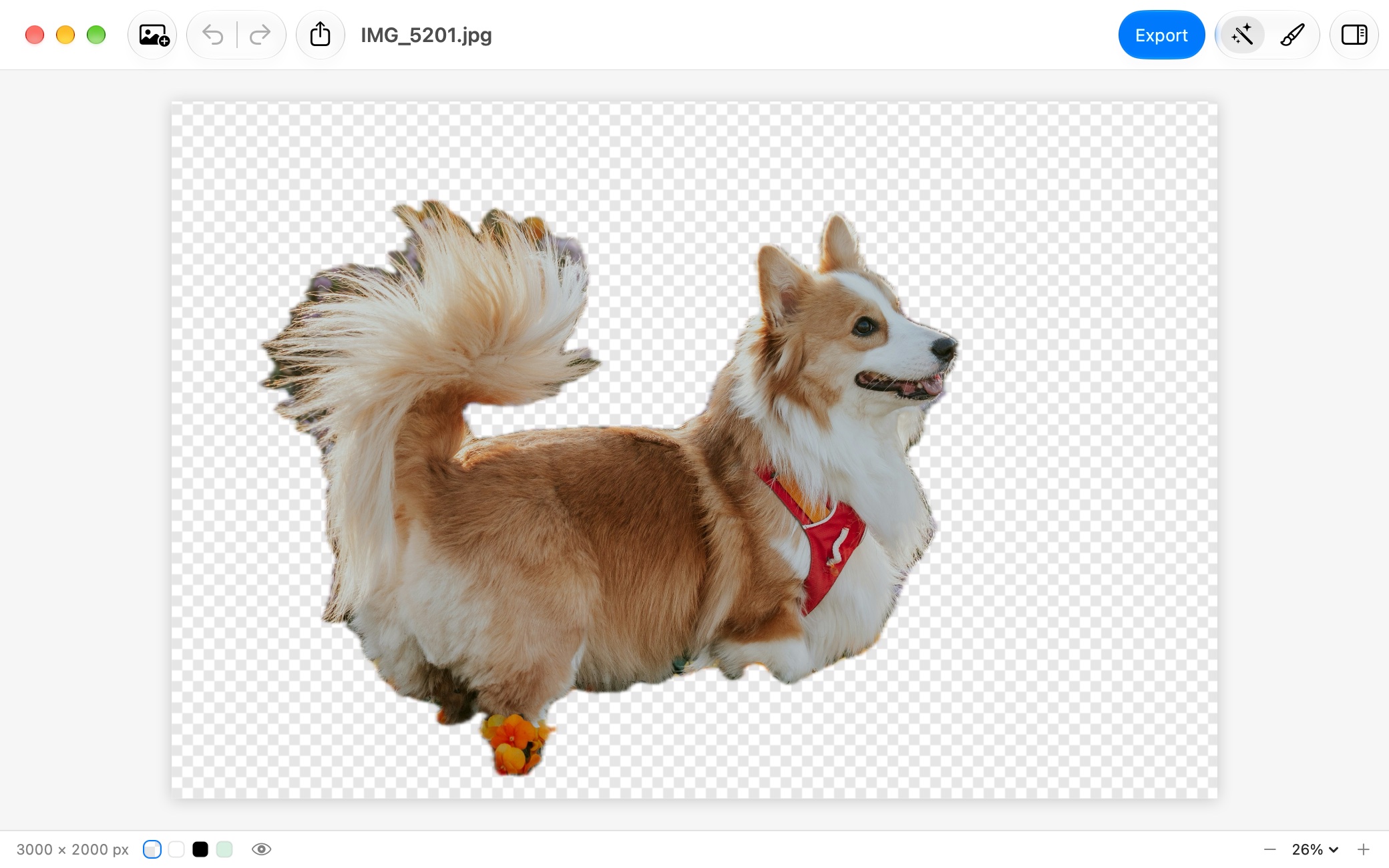Choose the transparent checkerboard background swatch
This screenshot has width=1389, height=868.
tap(152, 849)
